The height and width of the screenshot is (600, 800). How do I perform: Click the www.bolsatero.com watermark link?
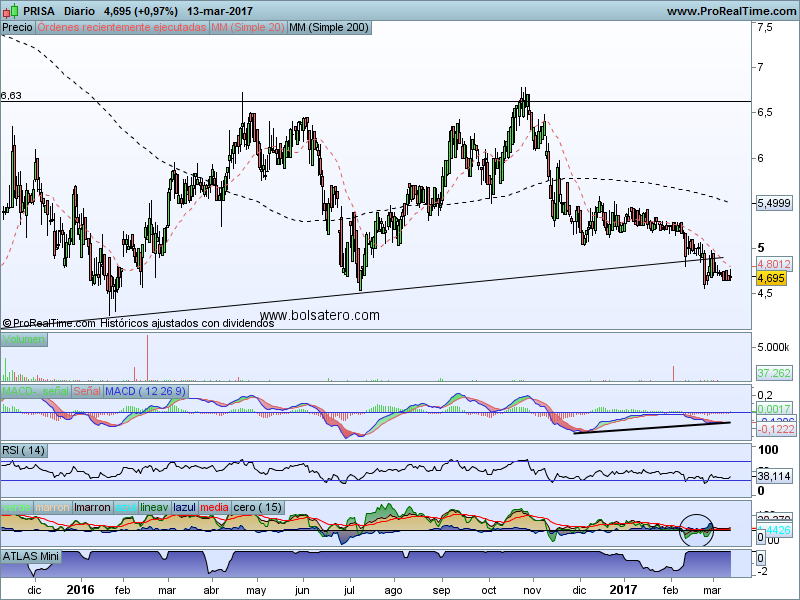[x=319, y=315]
